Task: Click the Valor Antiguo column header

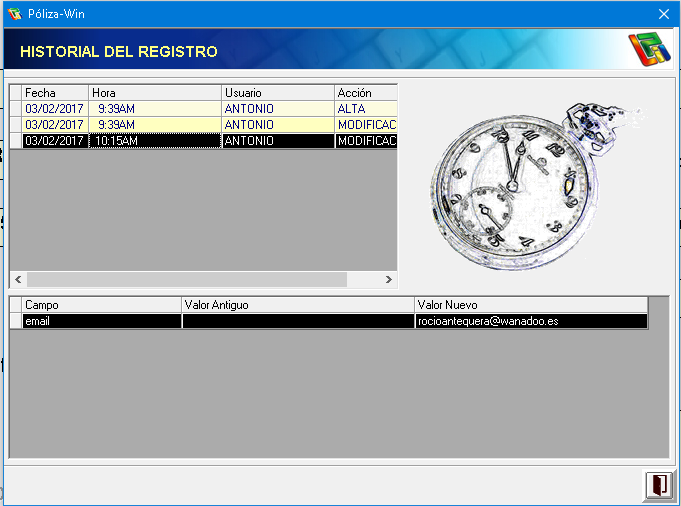Action: point(298,305)
